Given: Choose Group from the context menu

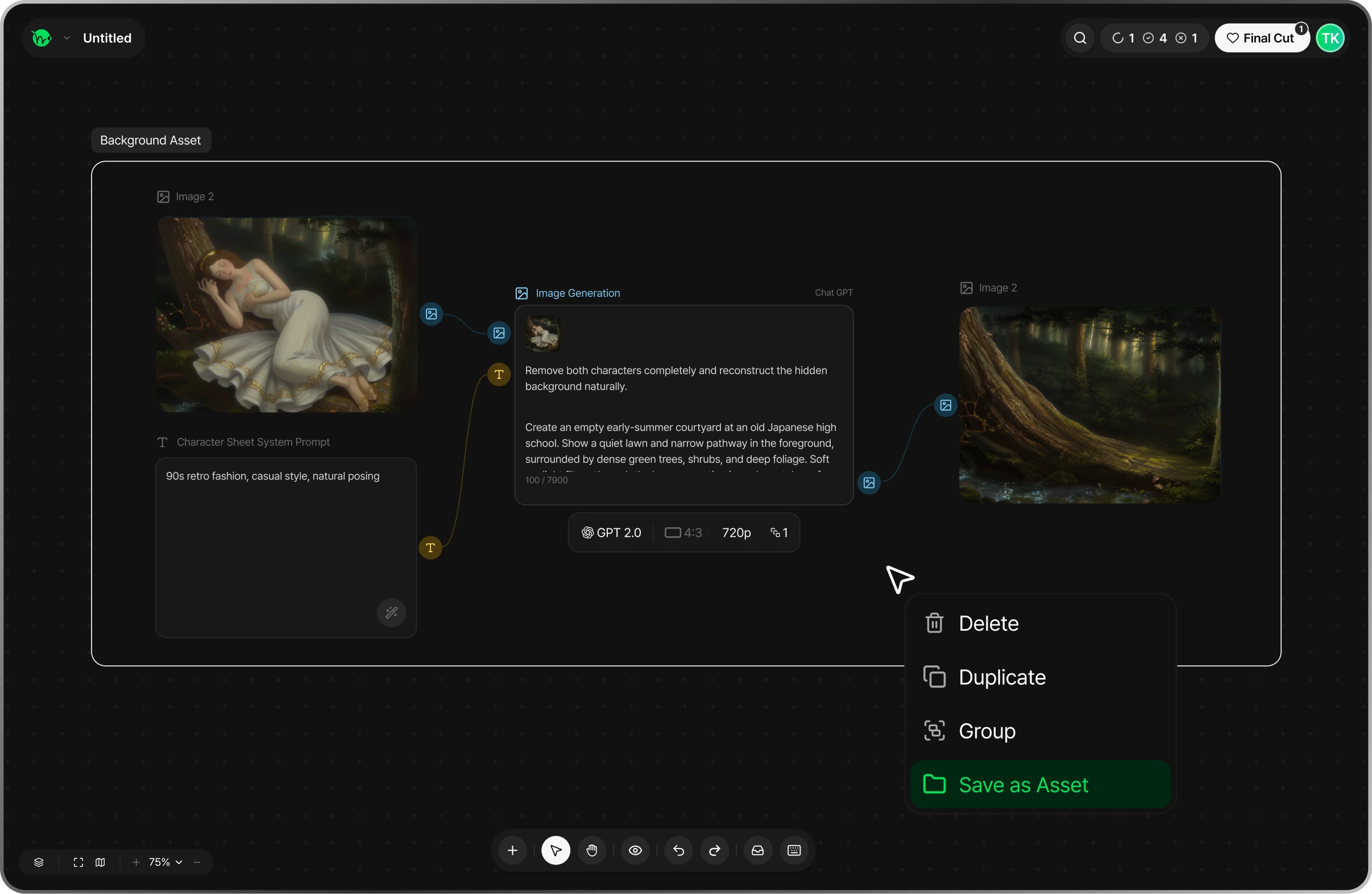Looking at the screenshot, I should (1041, 731).
